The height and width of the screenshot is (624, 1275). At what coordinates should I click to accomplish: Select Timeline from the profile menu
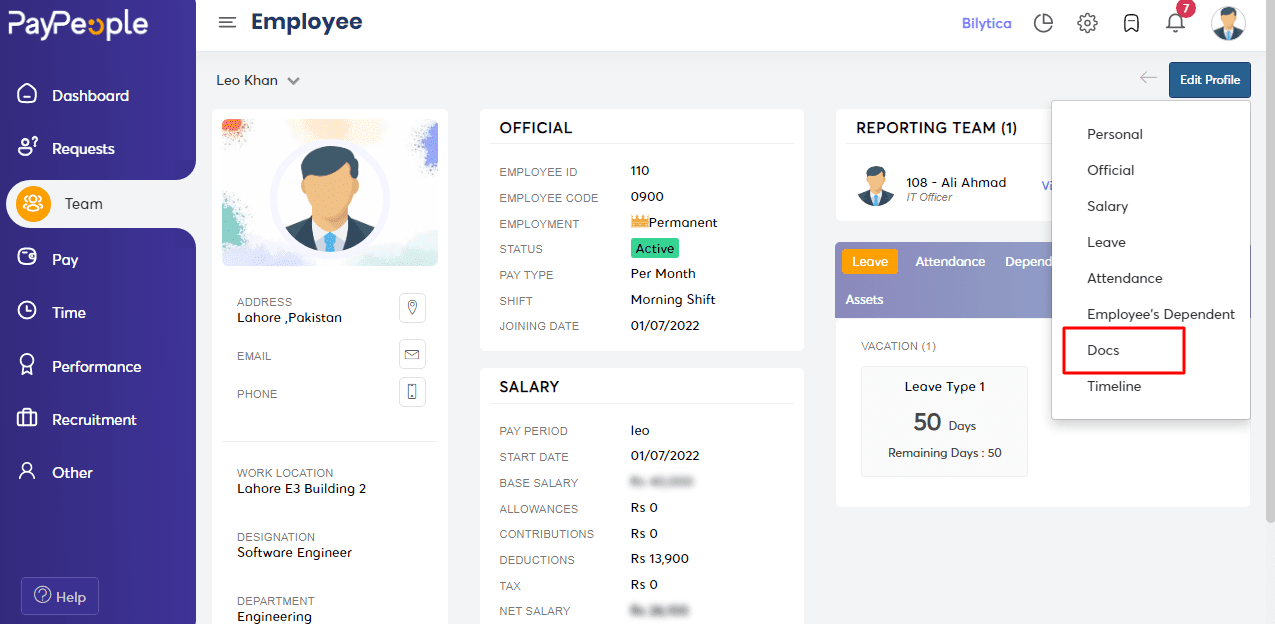[x=1113, y=386]
